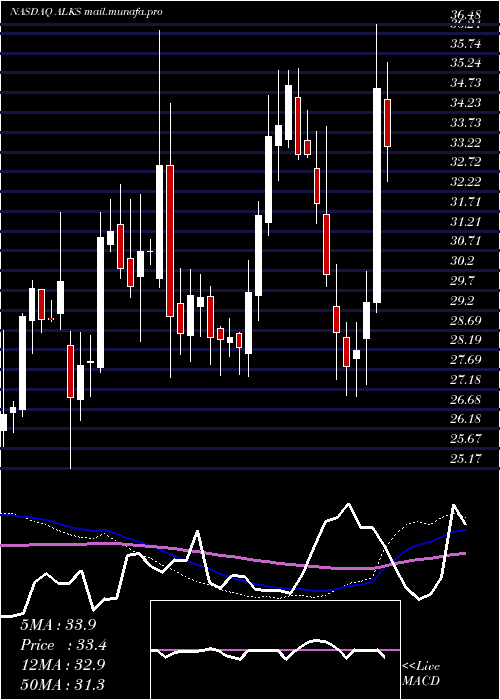Click the MACD inset chart box
This screenshot has width=500, height=700.
click(x=275, y=650)
